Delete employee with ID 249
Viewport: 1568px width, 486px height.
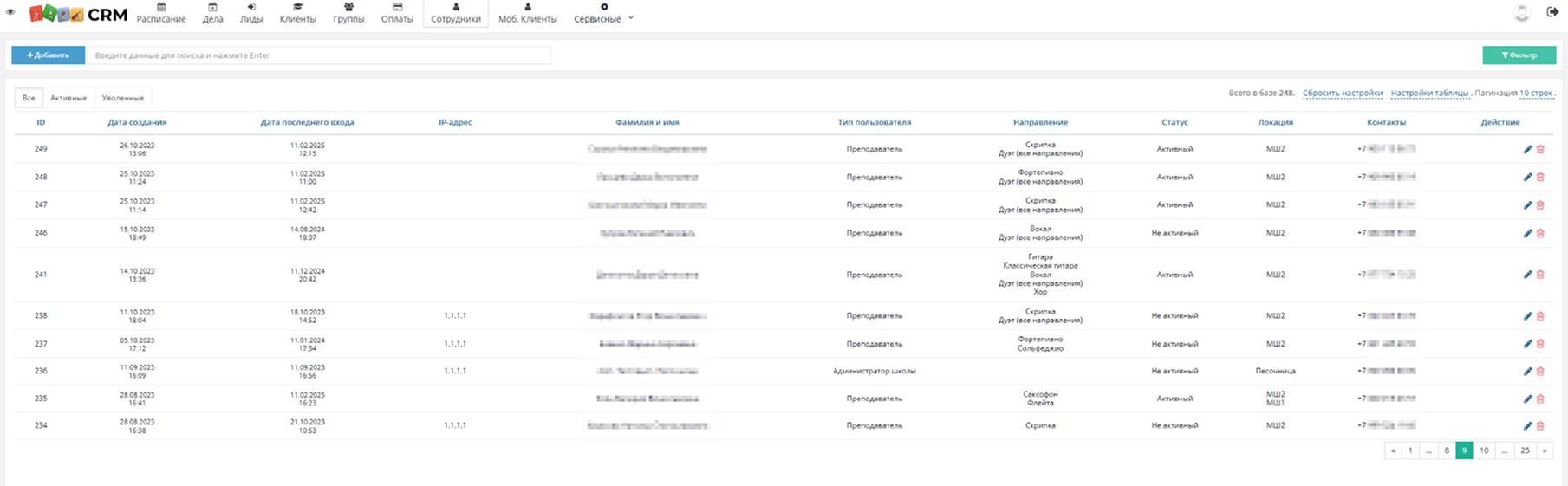pos(1540,150)
